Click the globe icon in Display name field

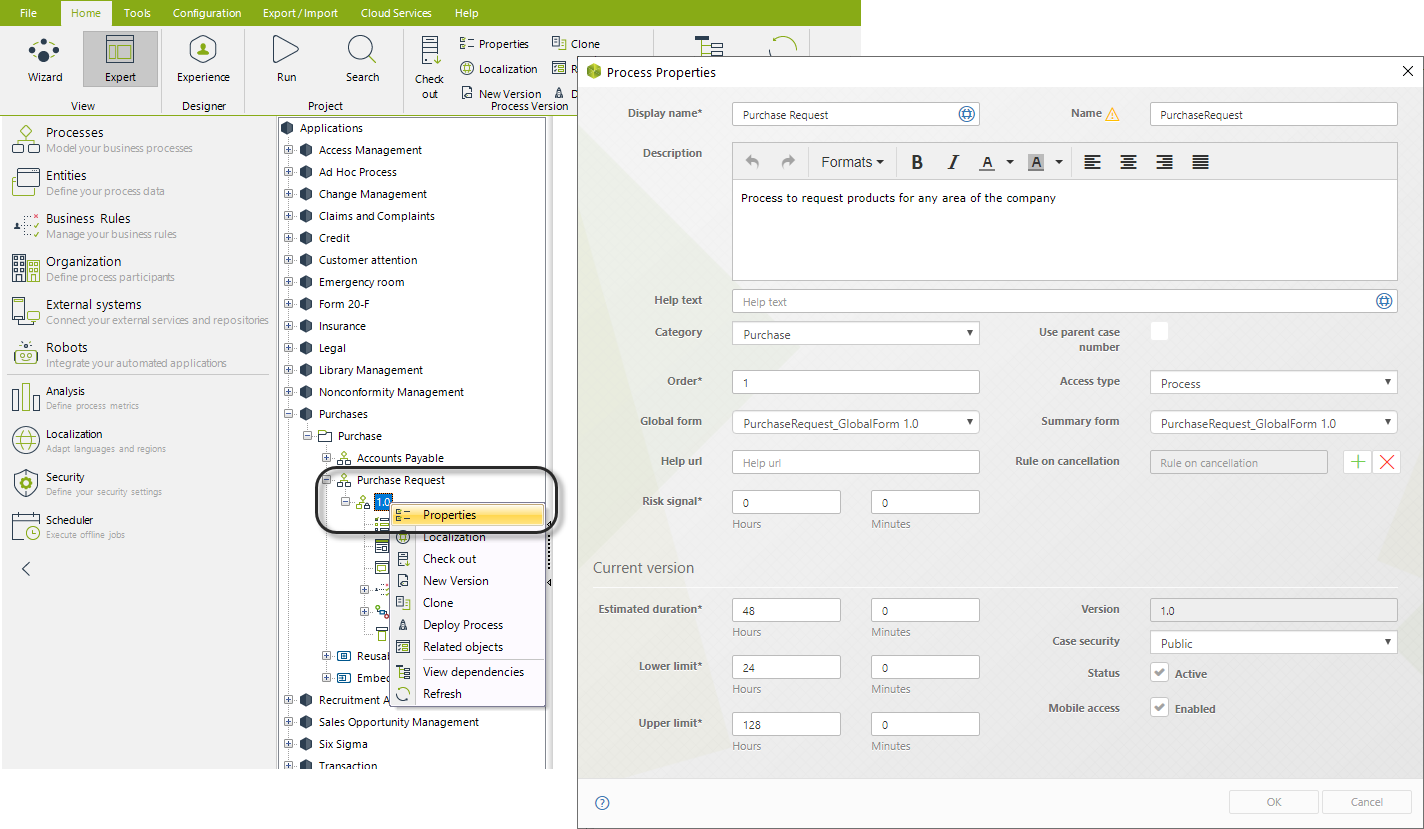967,114
